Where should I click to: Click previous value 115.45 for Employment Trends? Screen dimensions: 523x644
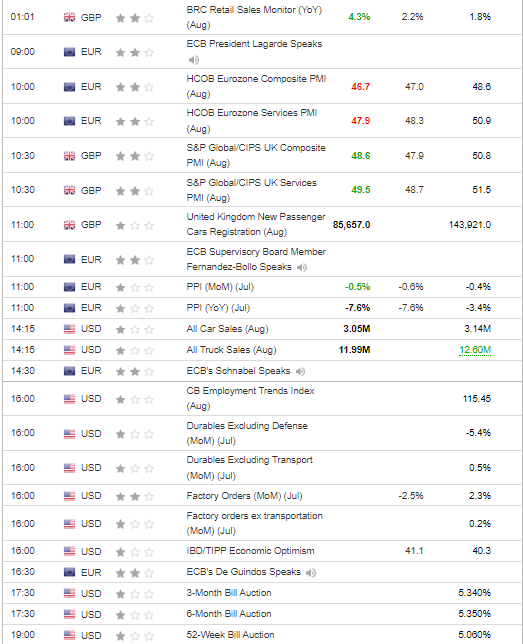click(477, 398)
